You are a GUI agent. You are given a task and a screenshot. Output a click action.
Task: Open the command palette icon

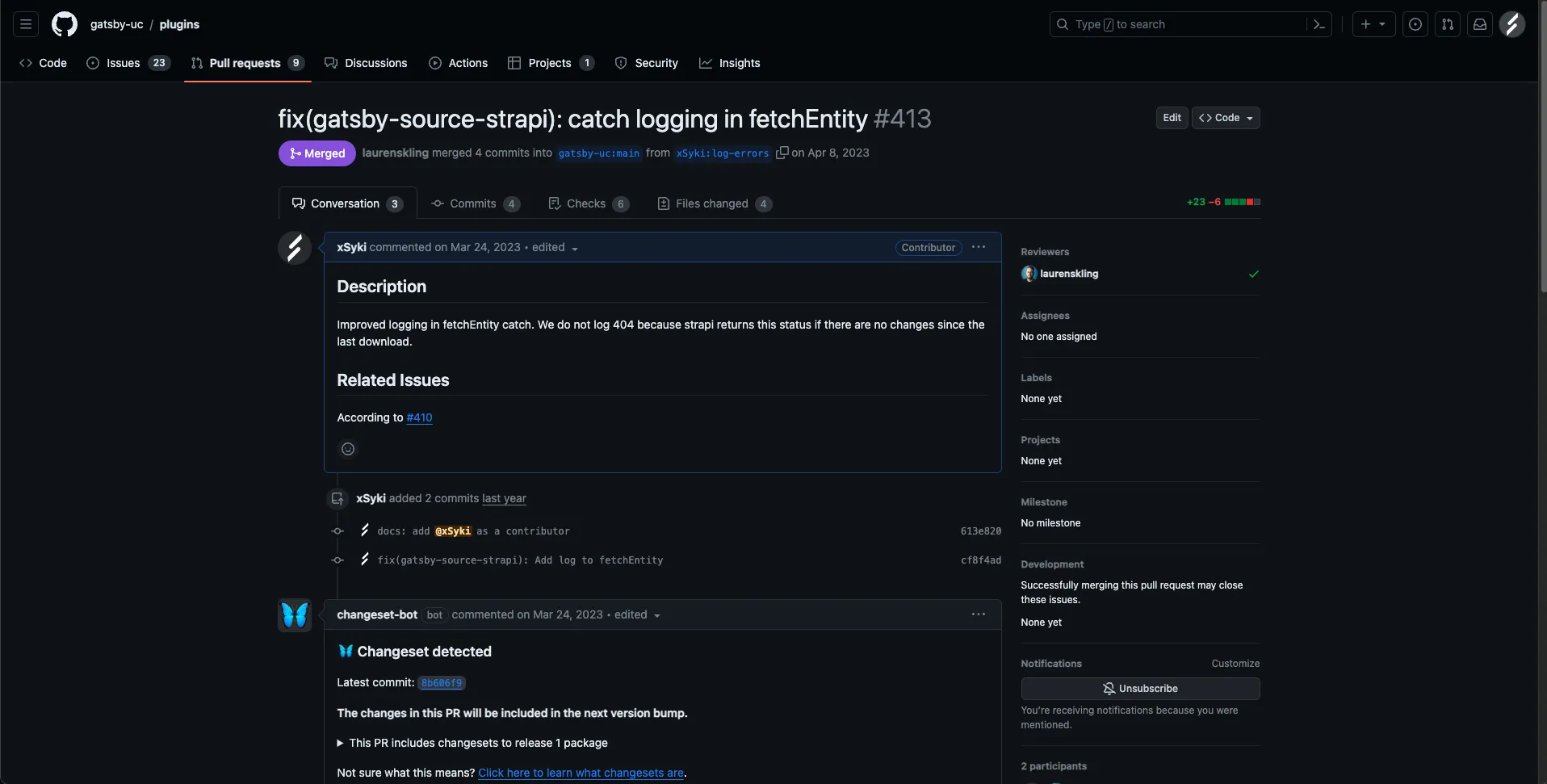pyautogui.click(x=1319, y=24)
